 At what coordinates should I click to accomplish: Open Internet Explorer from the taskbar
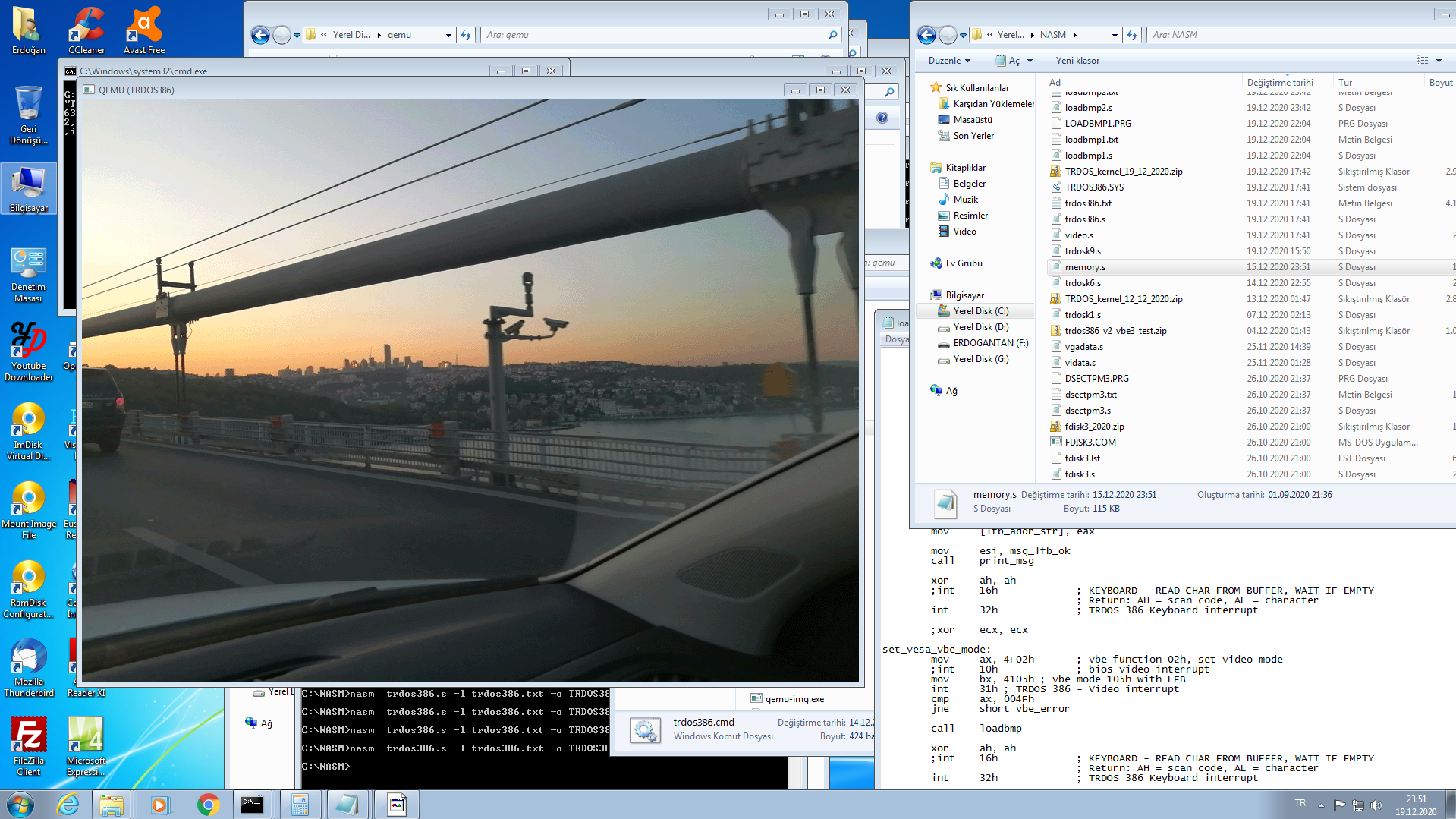(x=68, y=805)
